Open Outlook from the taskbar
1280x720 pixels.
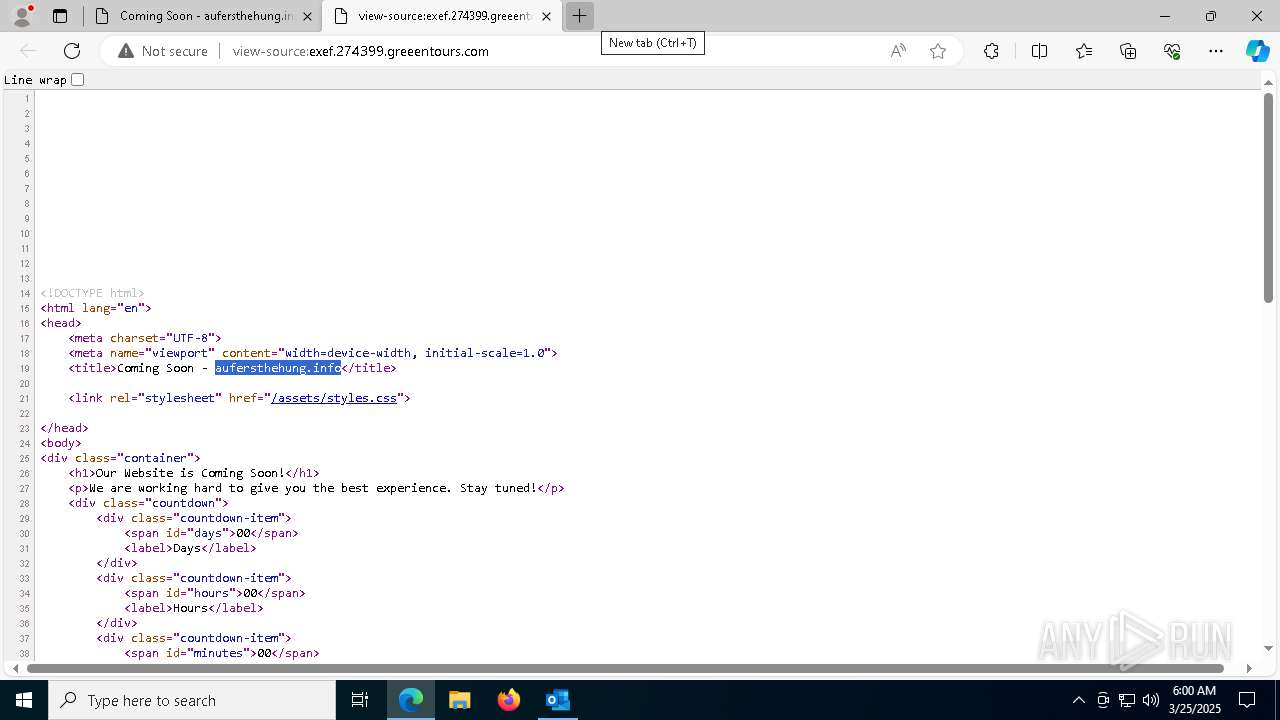[x=557, y=700]
